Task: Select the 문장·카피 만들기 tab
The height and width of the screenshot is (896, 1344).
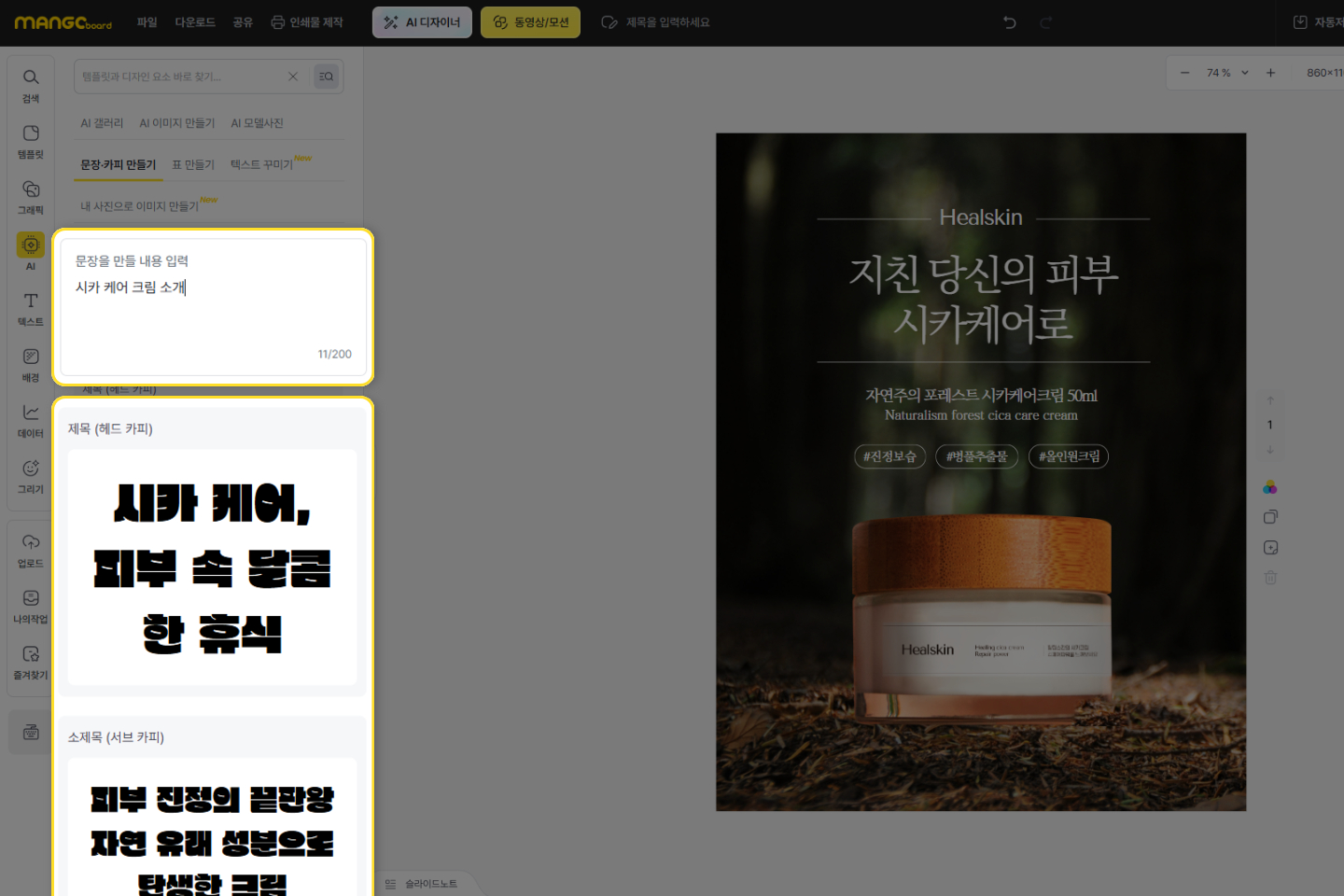Action: tap(119, 165)
